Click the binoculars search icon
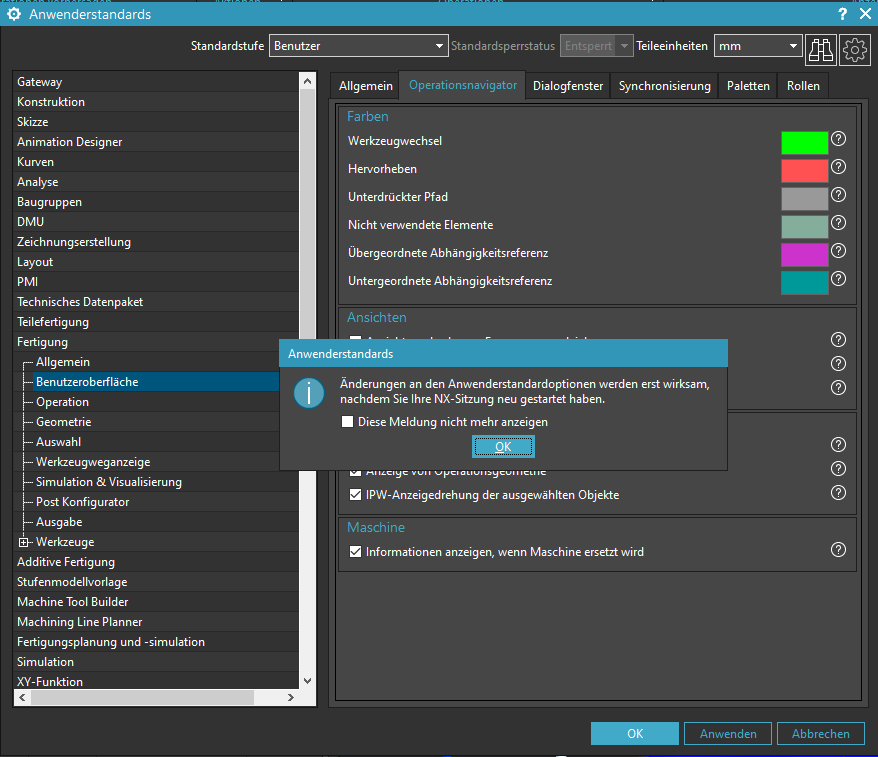 pos(820,50)
